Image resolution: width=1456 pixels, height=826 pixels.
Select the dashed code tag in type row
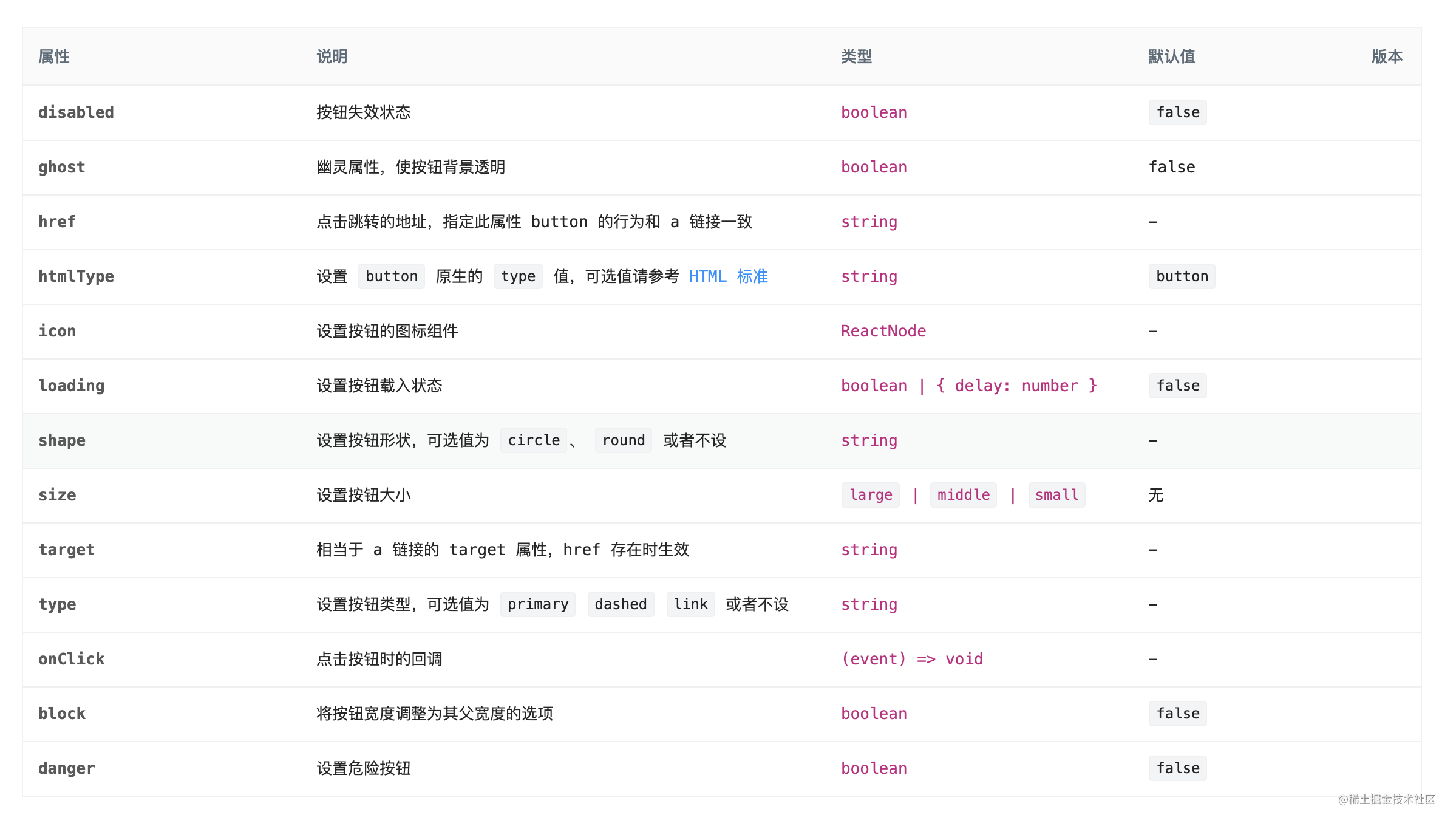[620, 604]
